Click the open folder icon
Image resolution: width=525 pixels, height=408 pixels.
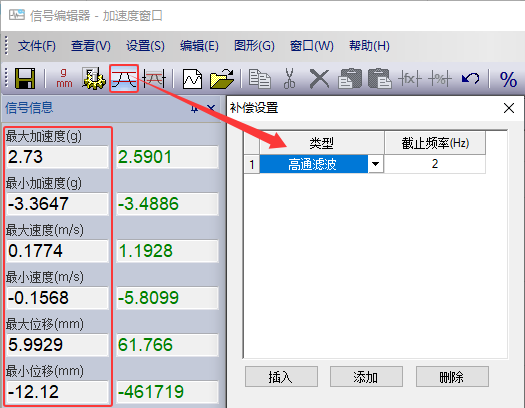click(222, 79)
